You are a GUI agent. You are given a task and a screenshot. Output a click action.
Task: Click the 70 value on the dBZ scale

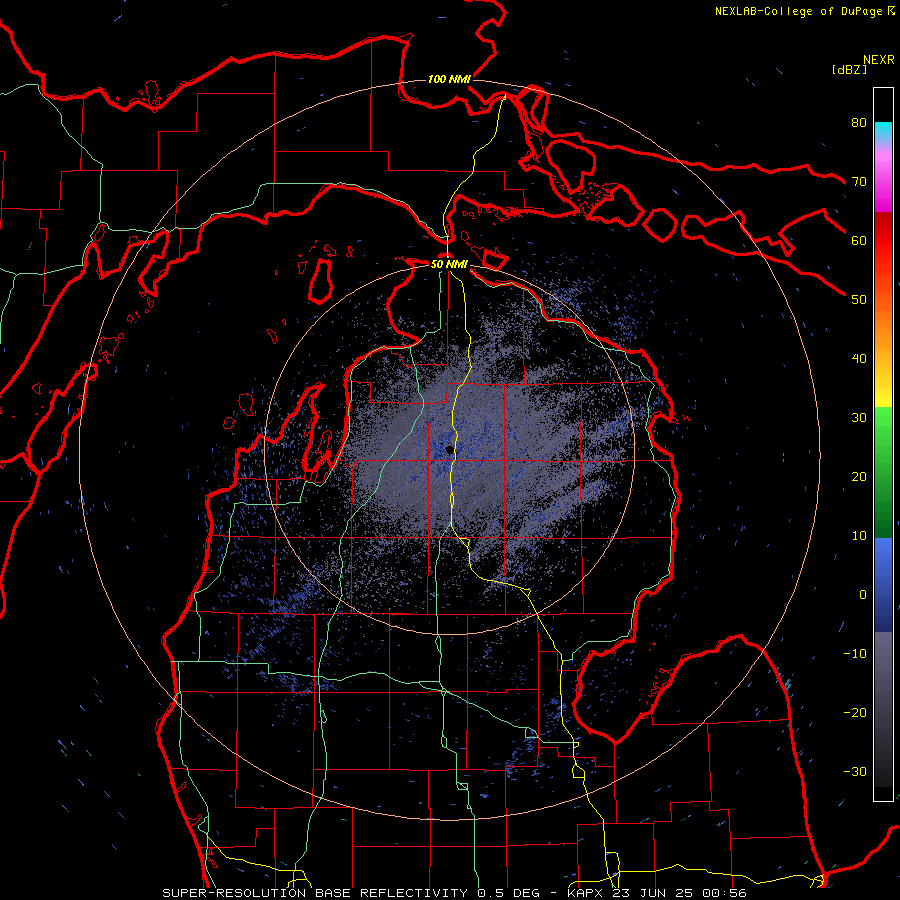[859, 182]
